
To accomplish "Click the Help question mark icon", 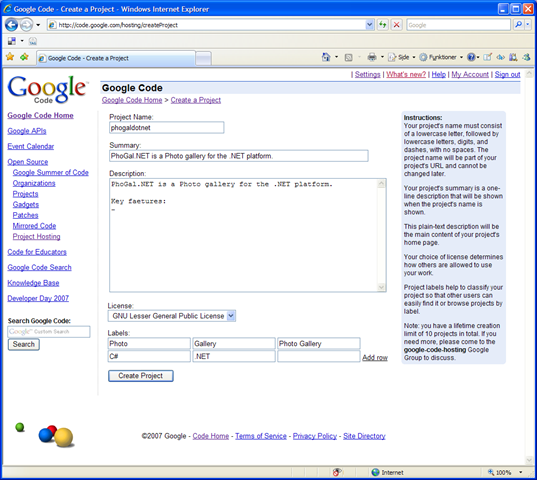I will pos(471,57).
